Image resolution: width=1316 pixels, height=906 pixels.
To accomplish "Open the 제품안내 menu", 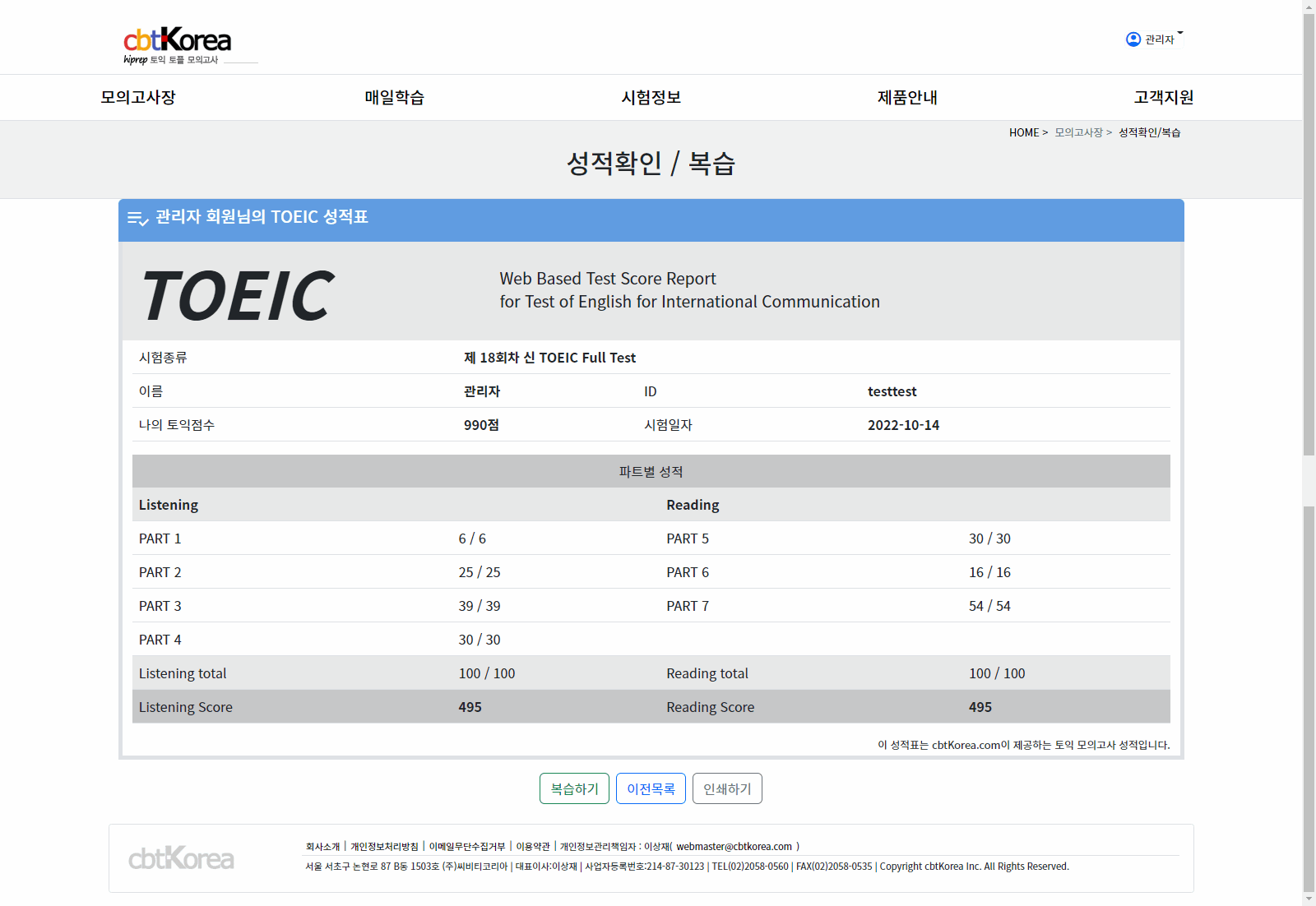I will click(908, 97).
